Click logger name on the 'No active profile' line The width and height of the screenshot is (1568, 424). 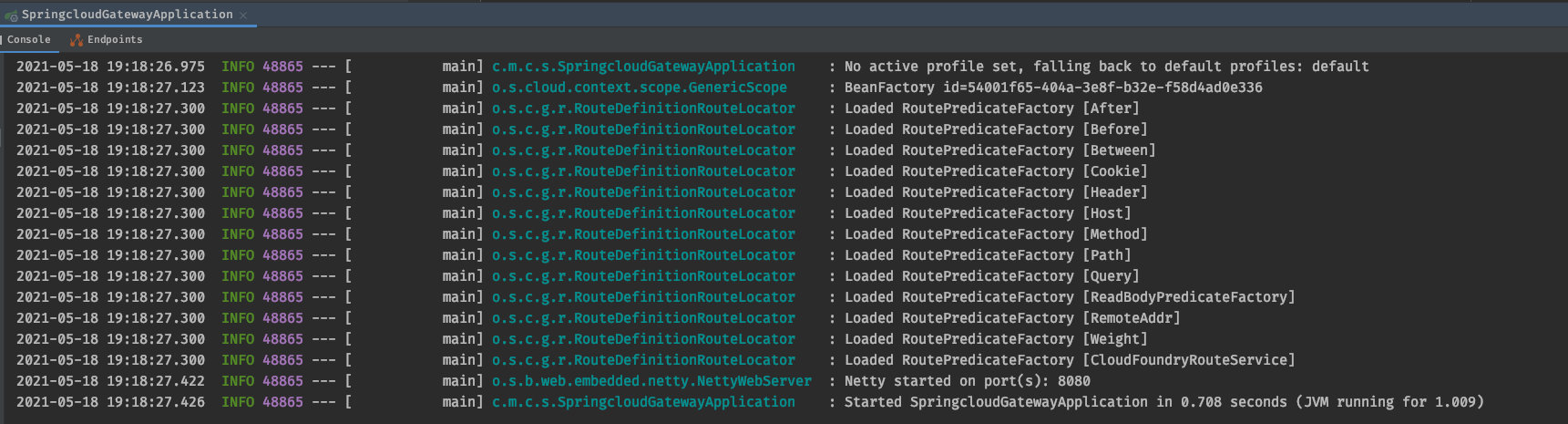click(x=643, y=67)
